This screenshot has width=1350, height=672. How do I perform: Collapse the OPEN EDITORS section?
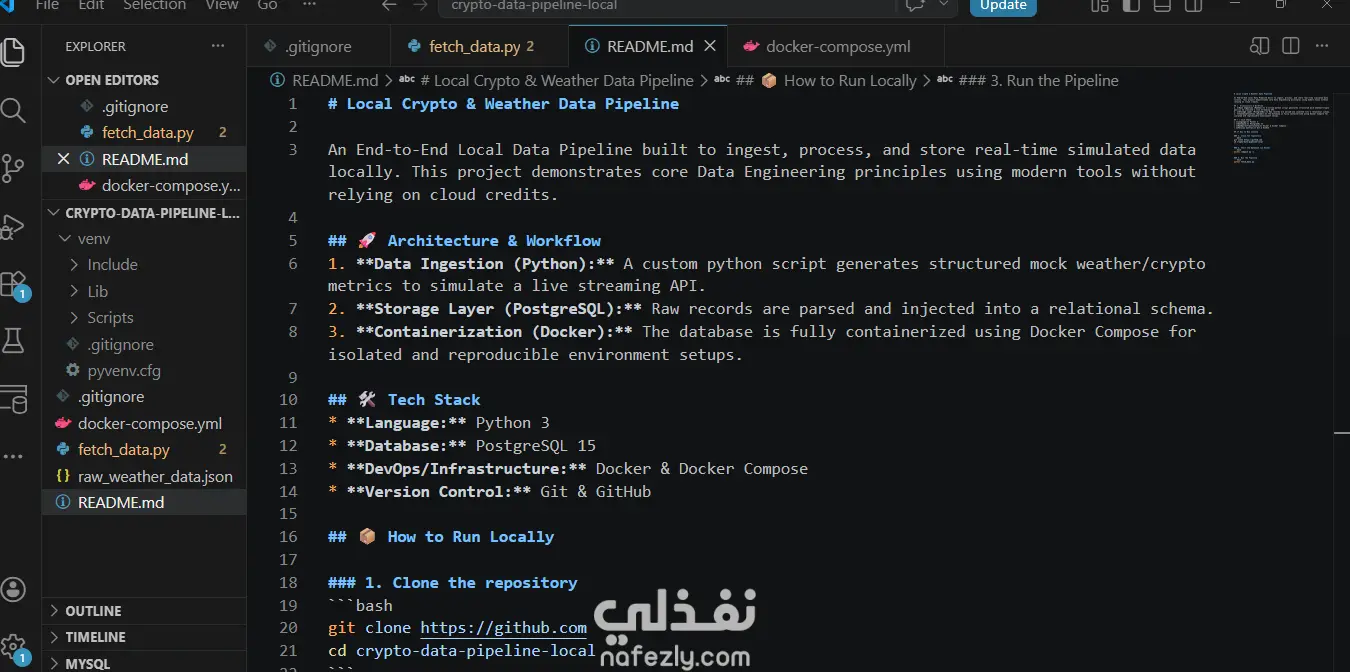pyautogui.click(x=53, y=80)
